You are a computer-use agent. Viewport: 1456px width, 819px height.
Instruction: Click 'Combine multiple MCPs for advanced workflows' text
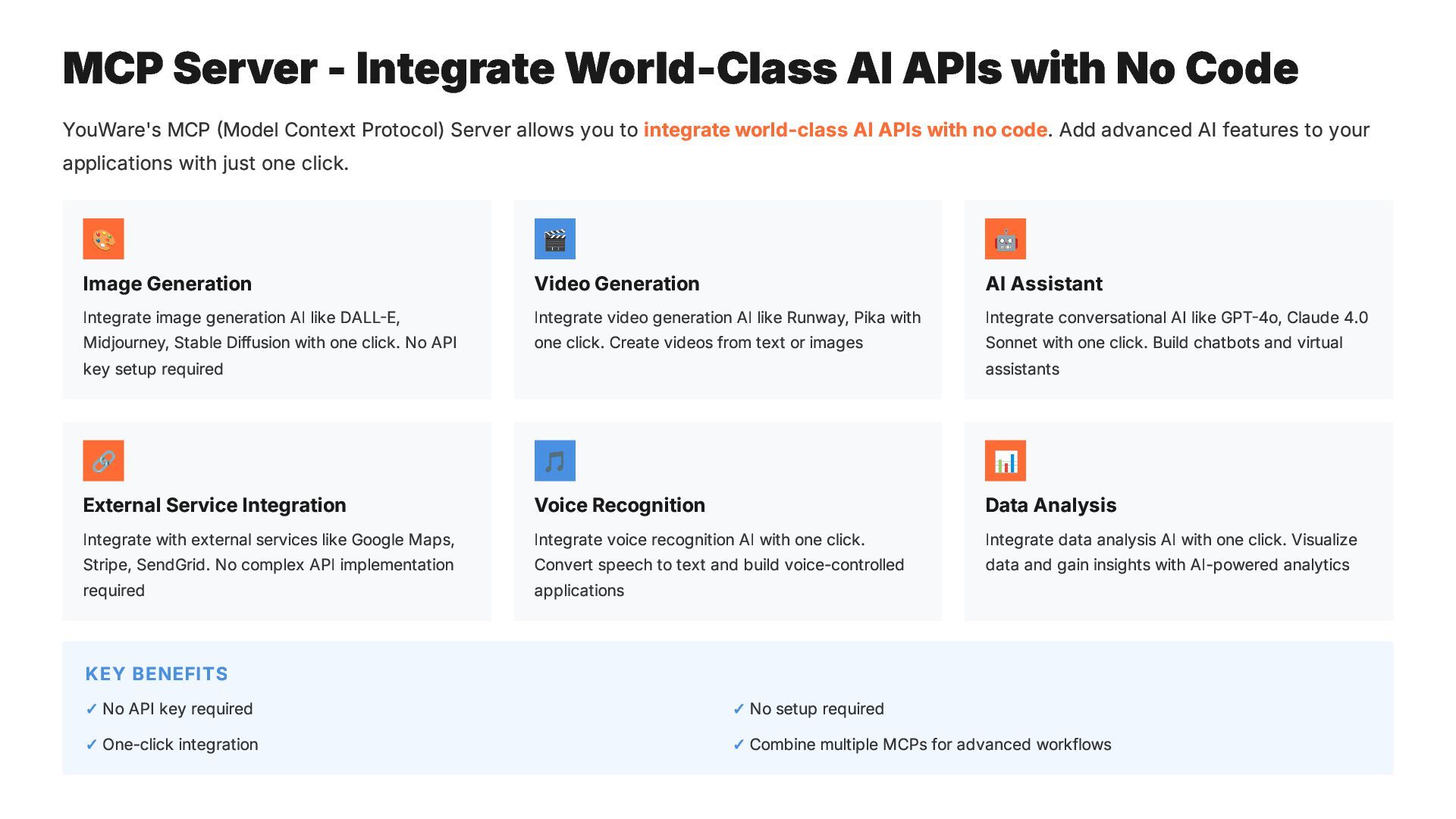[x=930, y=745]
